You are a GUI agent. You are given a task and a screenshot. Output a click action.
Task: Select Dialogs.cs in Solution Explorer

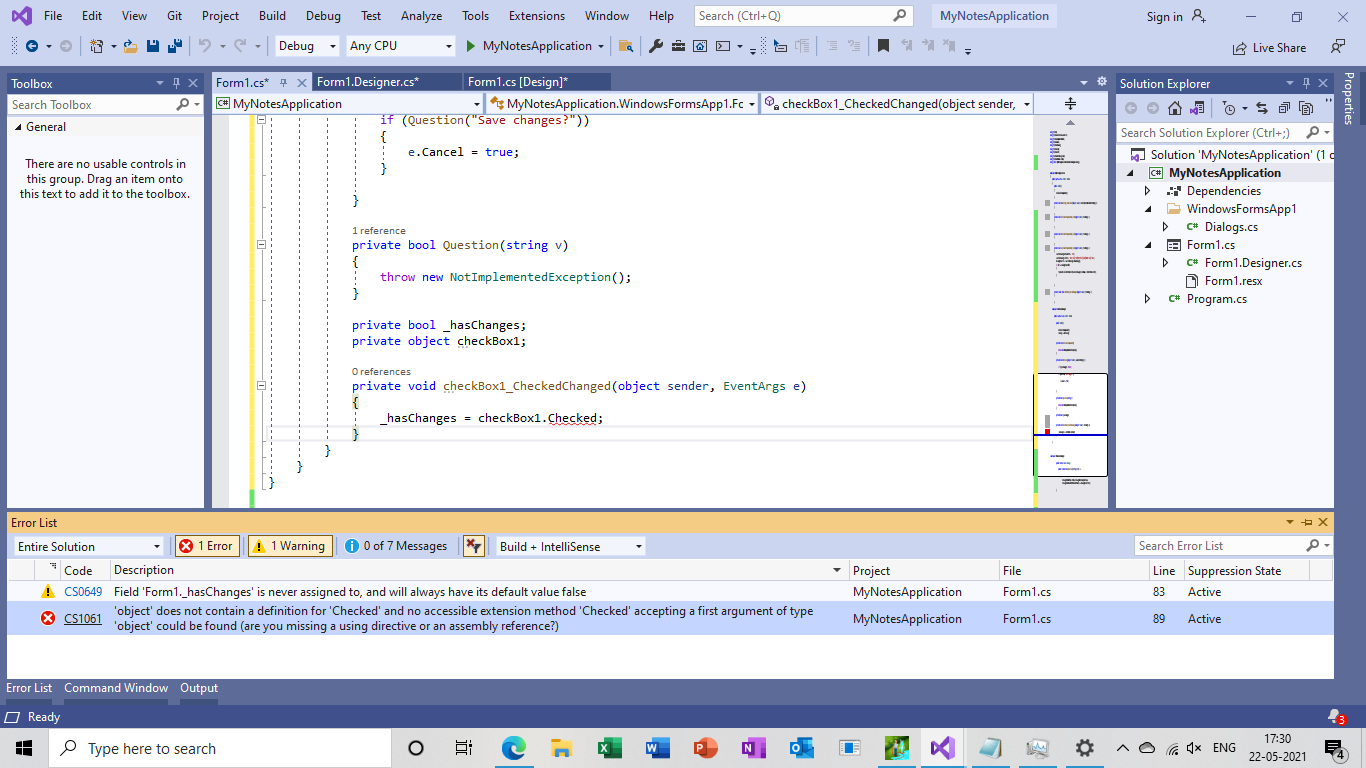[x=1231, y=227]
